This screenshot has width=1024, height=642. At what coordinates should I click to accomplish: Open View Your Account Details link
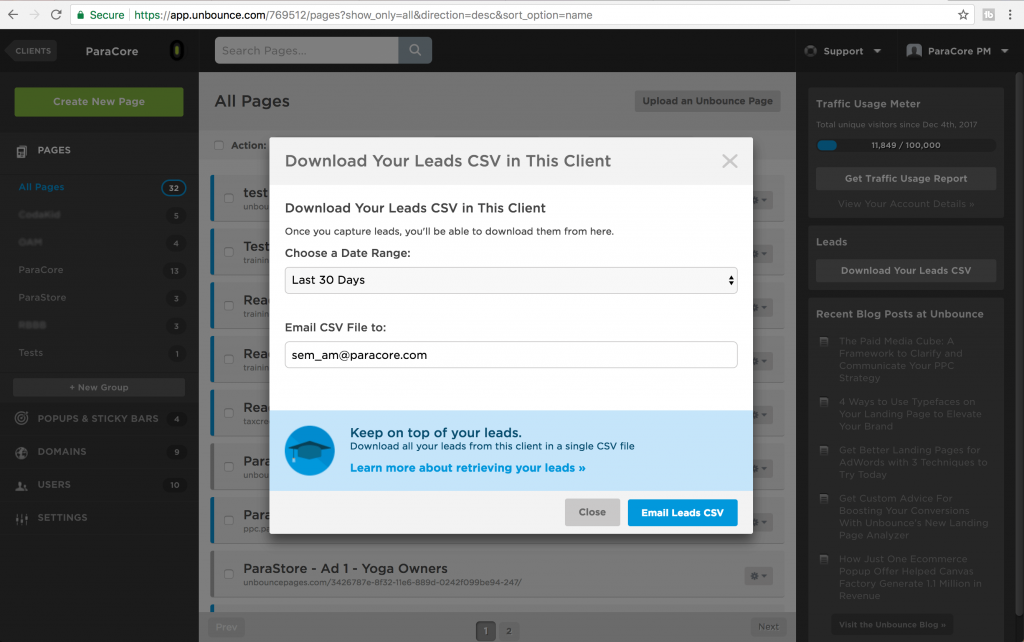pos(906,204)
